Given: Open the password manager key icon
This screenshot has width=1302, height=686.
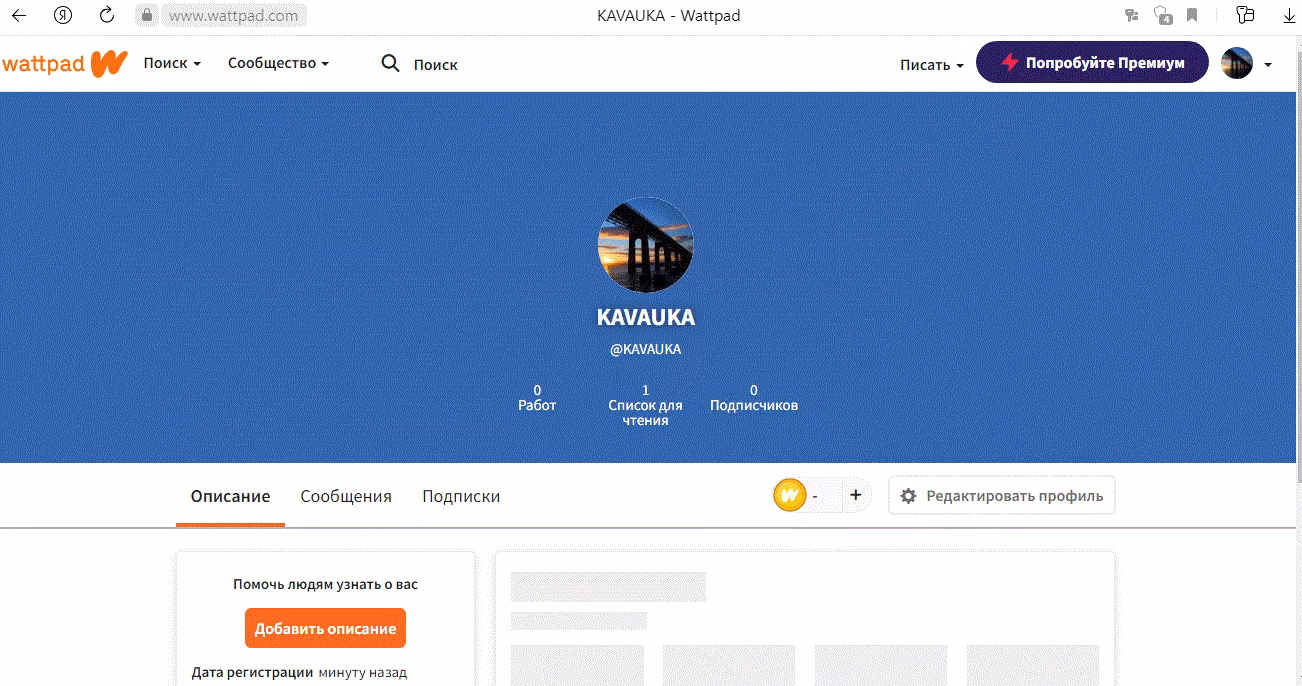Looking at the screenshot, I should click(x=1132, y=15).
